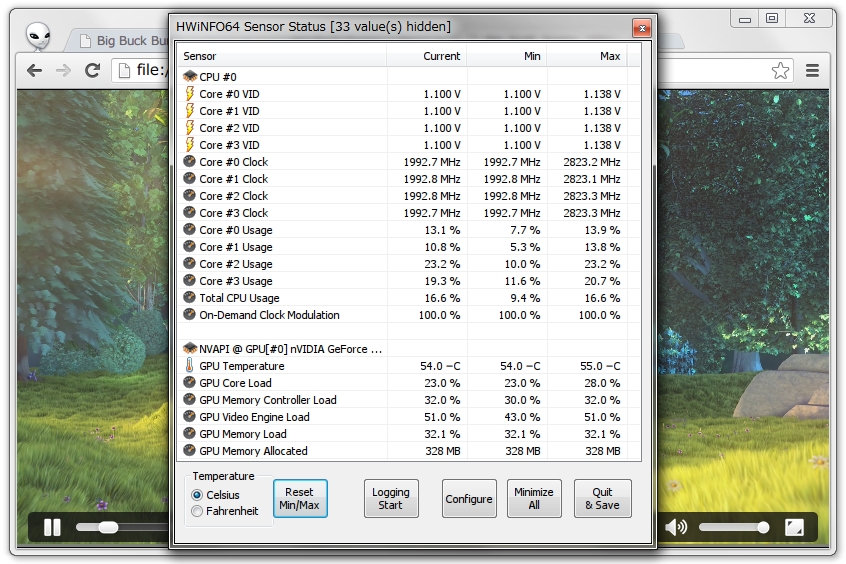Select the CPU #0 chip icon
Screen dimensions: 846x564
[x=190, y=77]
